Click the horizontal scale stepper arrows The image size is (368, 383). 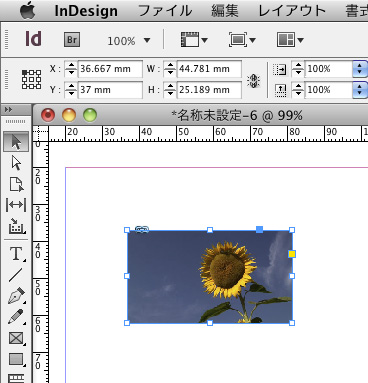(x=298, y=69)
